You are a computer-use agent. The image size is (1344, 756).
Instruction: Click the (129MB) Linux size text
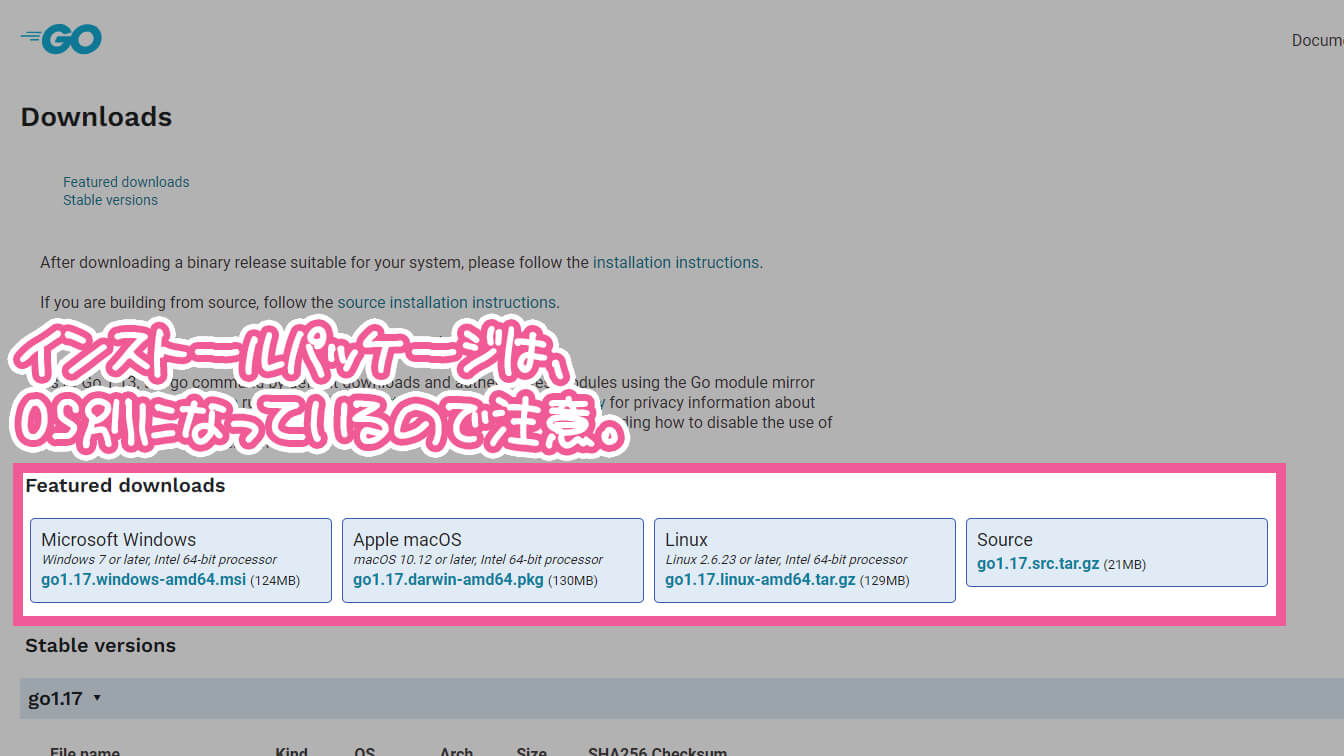pos(885,580)
